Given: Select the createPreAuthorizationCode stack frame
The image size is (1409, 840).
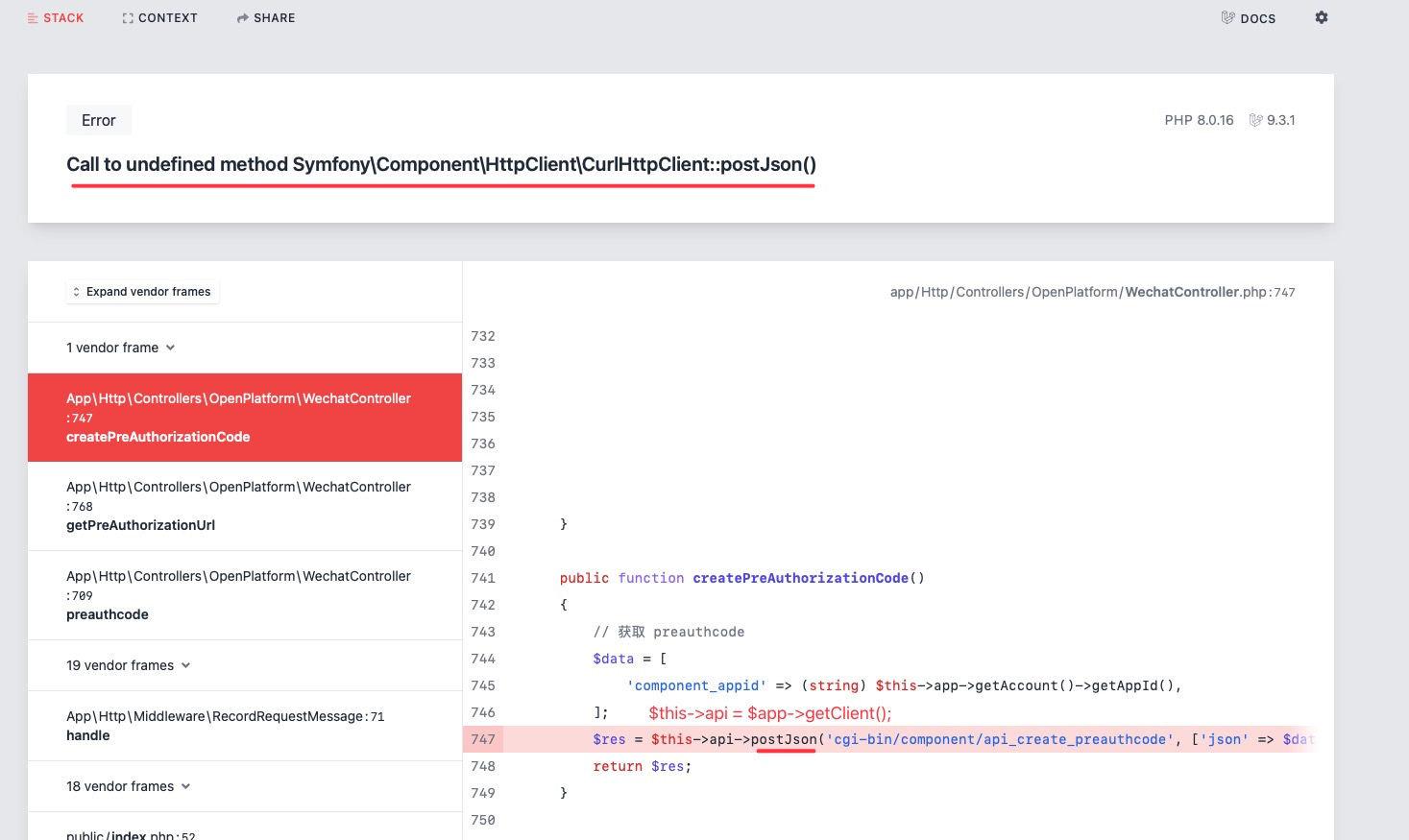Looking at the screenshot, I should (x=245, y=418).
